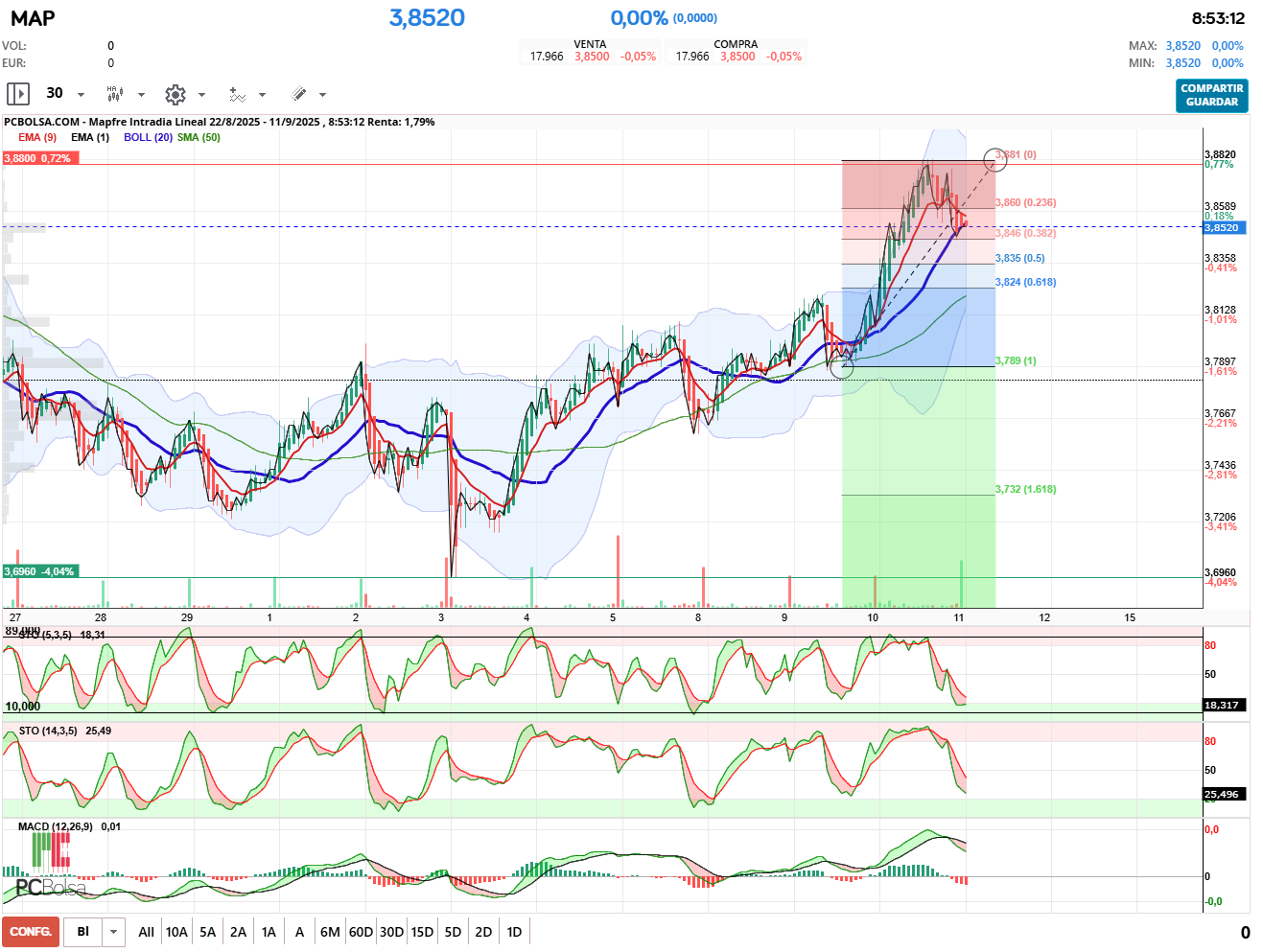Select the 60D time range
The width and height of the screenshot is (1263, 952).
[x=361, y=932]
